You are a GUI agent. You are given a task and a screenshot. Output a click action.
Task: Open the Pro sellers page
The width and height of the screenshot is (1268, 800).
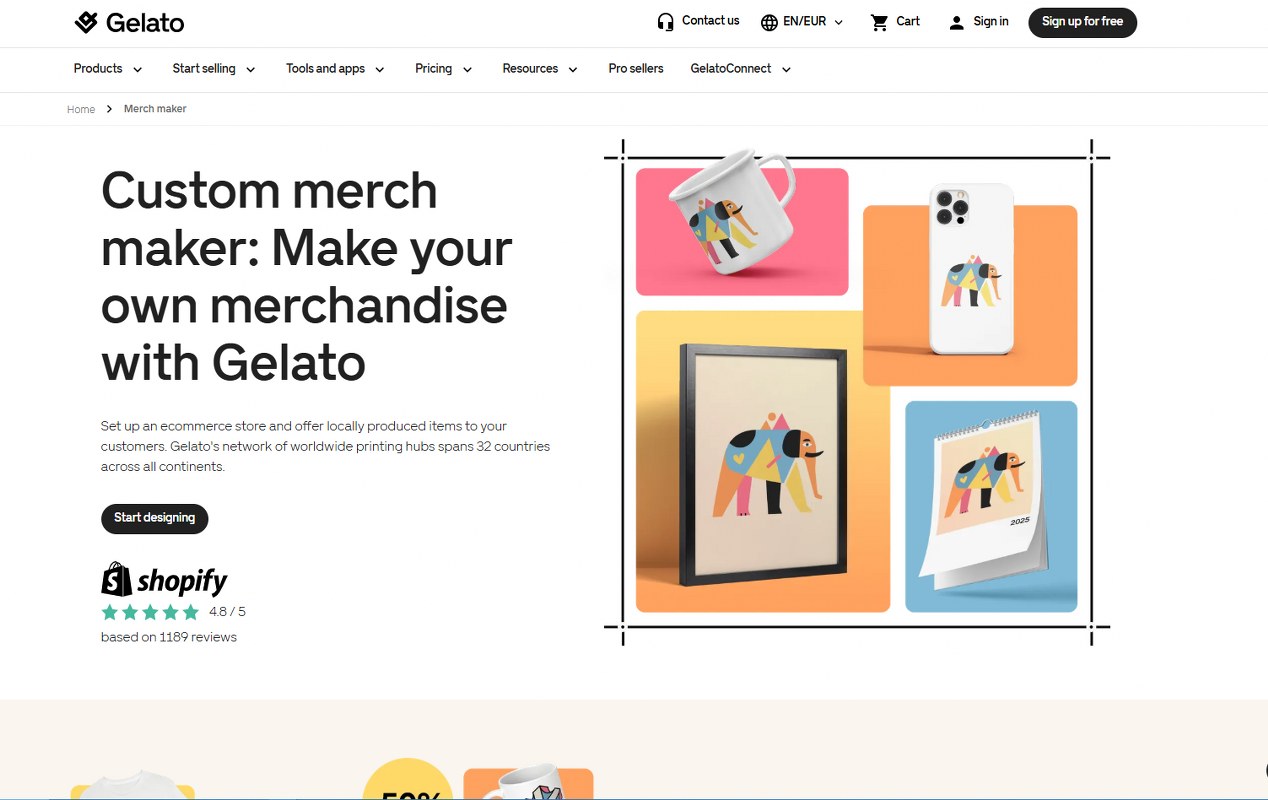[636, 69]
